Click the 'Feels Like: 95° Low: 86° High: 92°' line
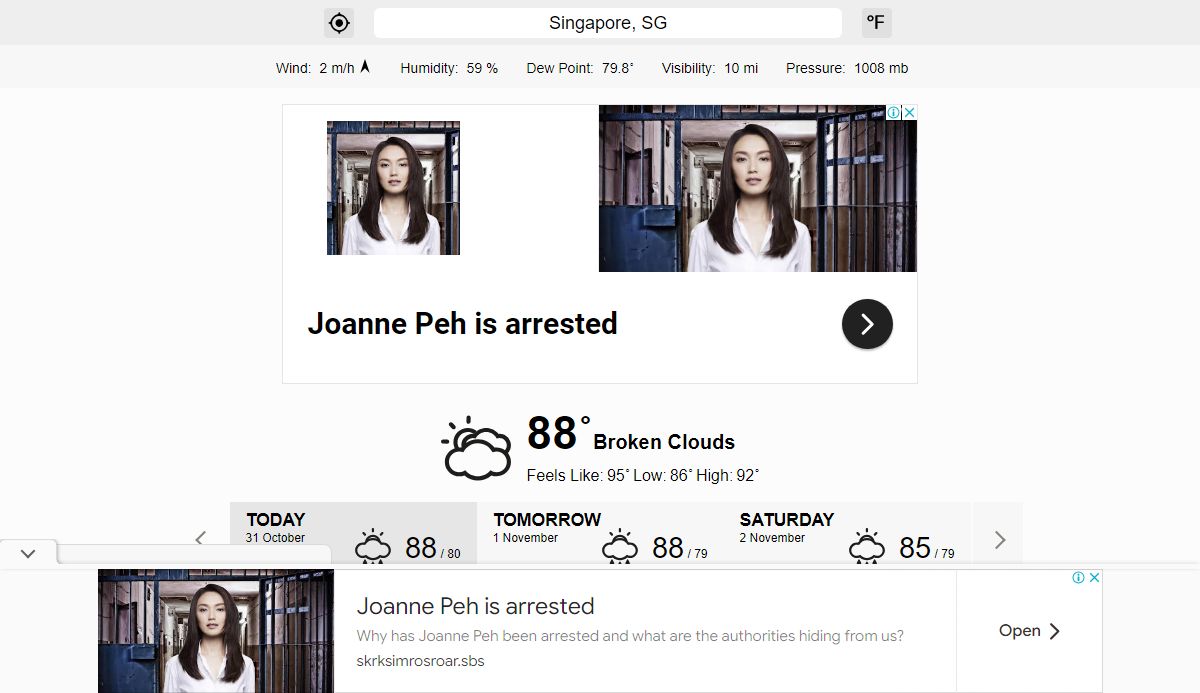Screen dimensions: 1200x693 pos(643,475)
